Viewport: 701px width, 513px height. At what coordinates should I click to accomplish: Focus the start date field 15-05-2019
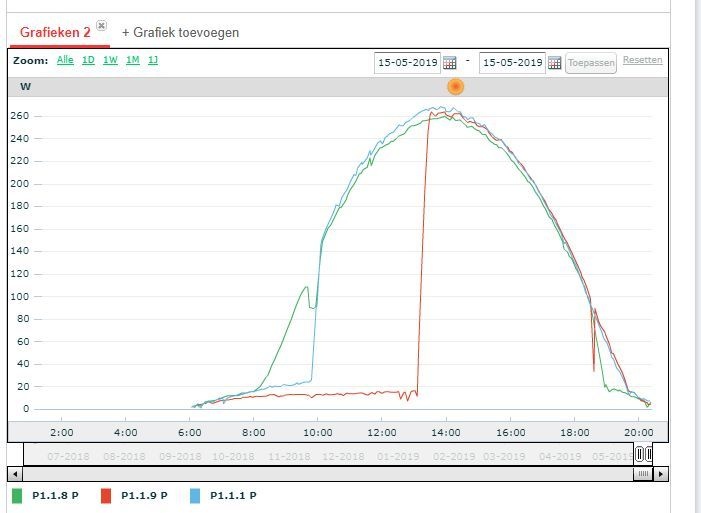click(407, 63)
